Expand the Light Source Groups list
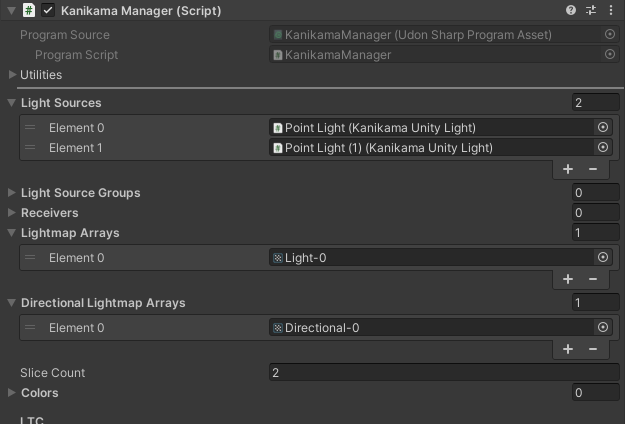Screen dimensions: 625x424 click(12, 193)
